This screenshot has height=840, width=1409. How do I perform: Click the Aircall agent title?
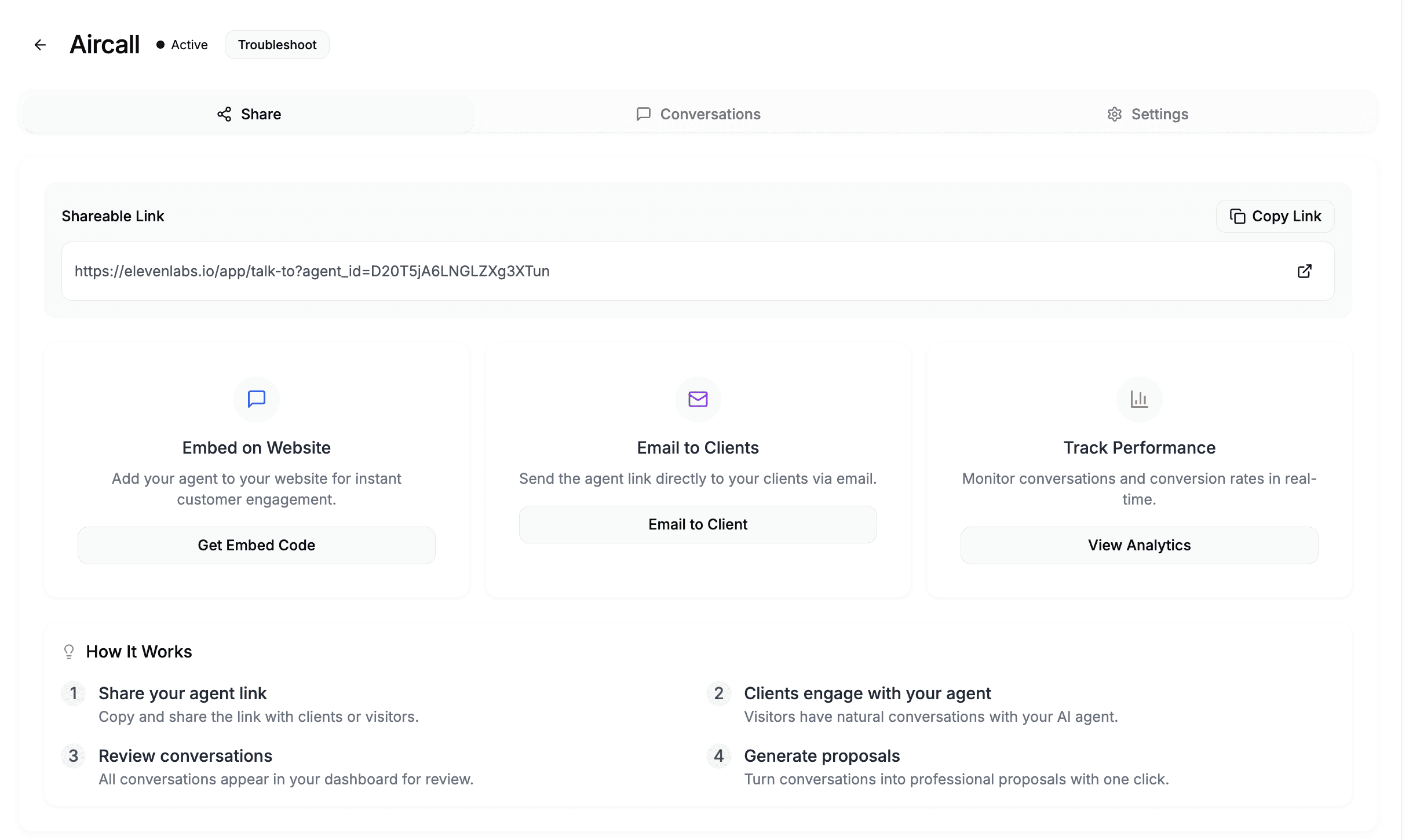(x=105, y=45)
